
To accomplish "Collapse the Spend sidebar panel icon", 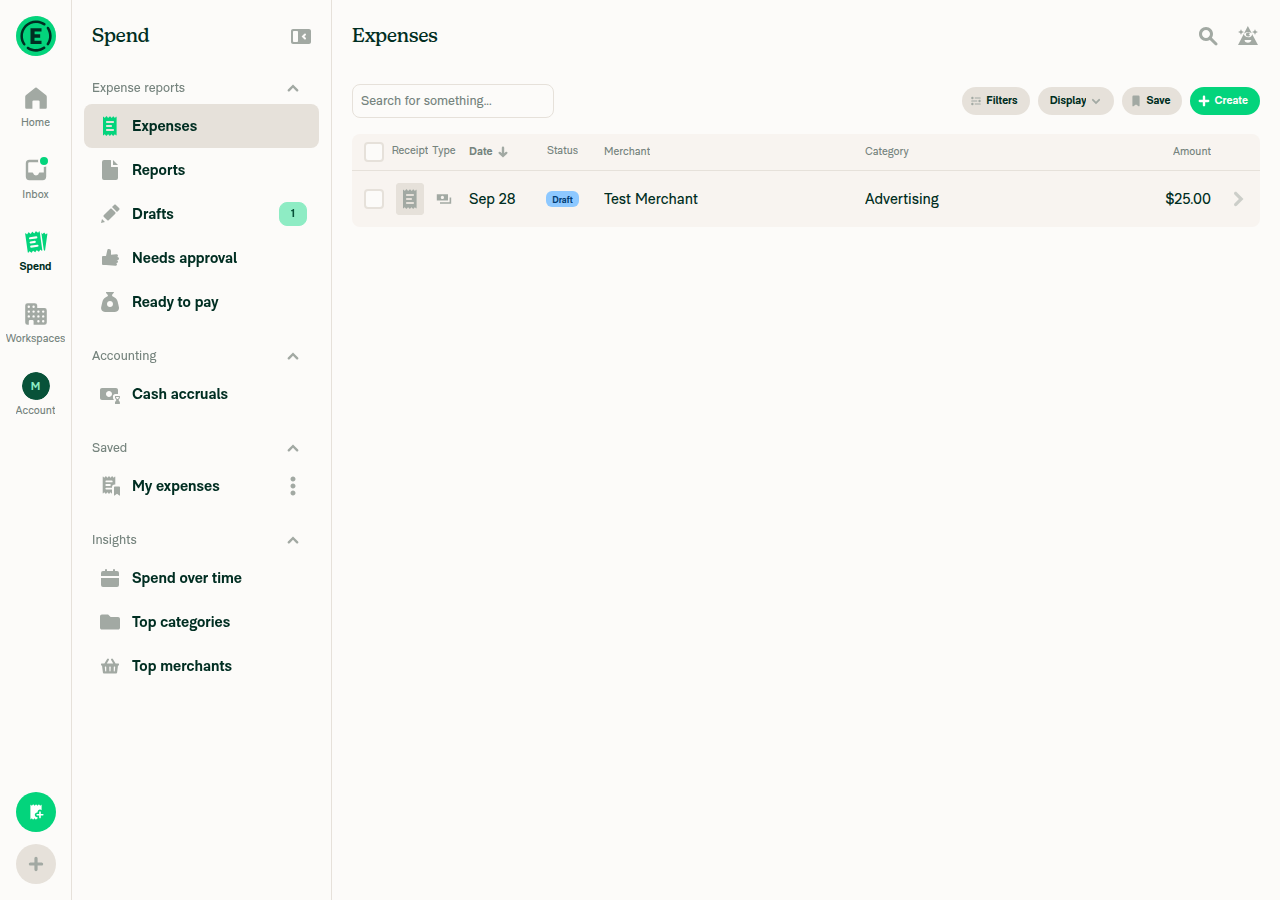I will (301, 36).
